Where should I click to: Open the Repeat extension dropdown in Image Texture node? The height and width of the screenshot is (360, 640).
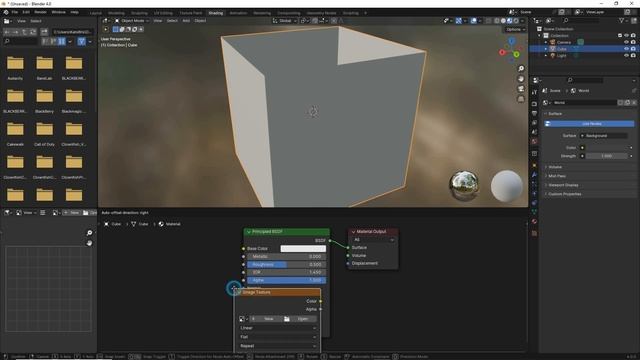tap(278, 346)
